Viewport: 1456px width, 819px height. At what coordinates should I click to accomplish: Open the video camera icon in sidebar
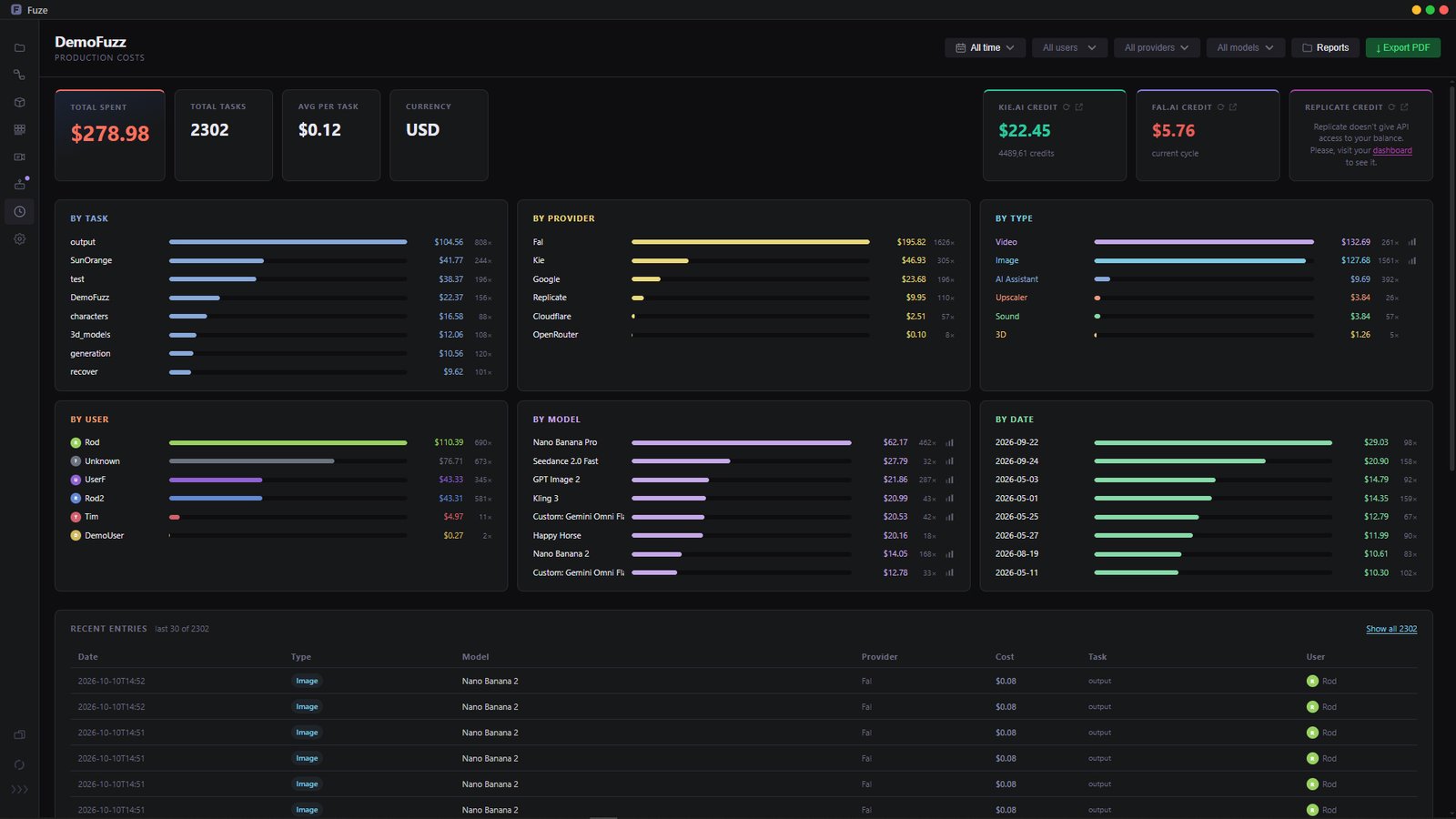pos(19,157)
